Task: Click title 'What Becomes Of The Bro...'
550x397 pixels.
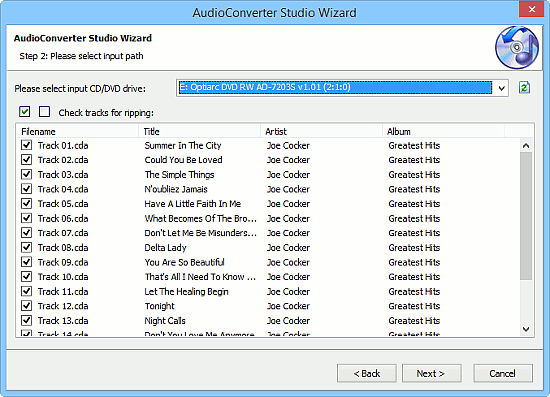Action: click(200, 218)
